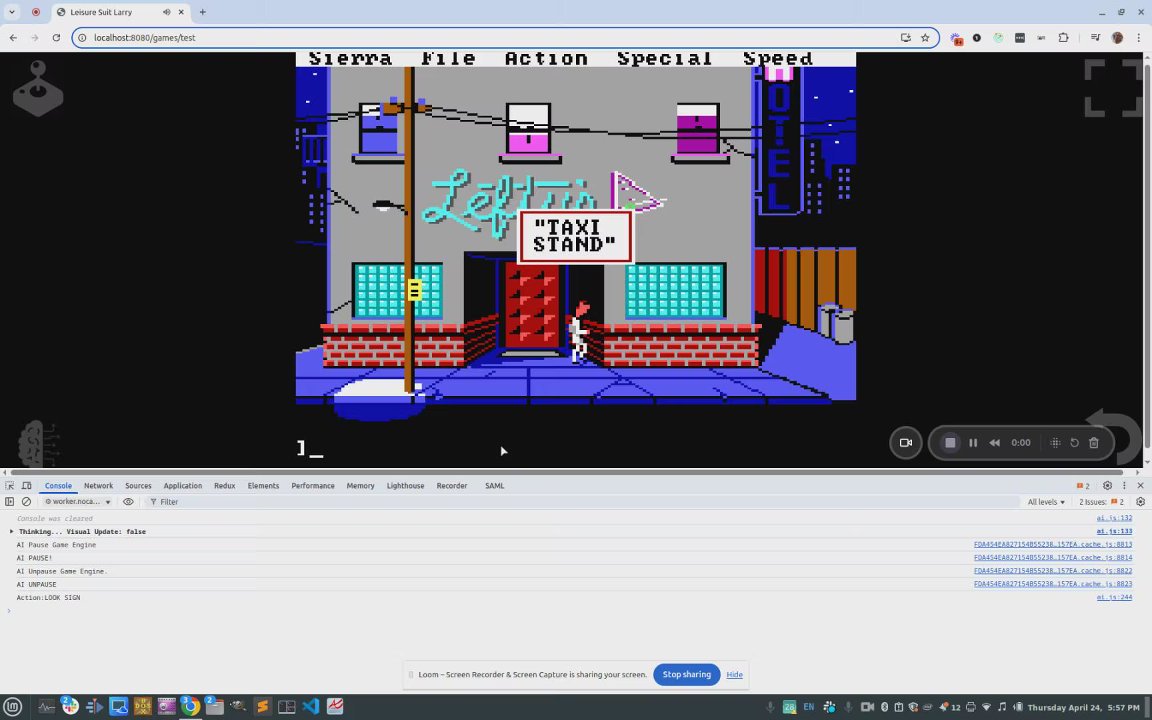Click the Chrome profile avatar

pos(1117,37)
